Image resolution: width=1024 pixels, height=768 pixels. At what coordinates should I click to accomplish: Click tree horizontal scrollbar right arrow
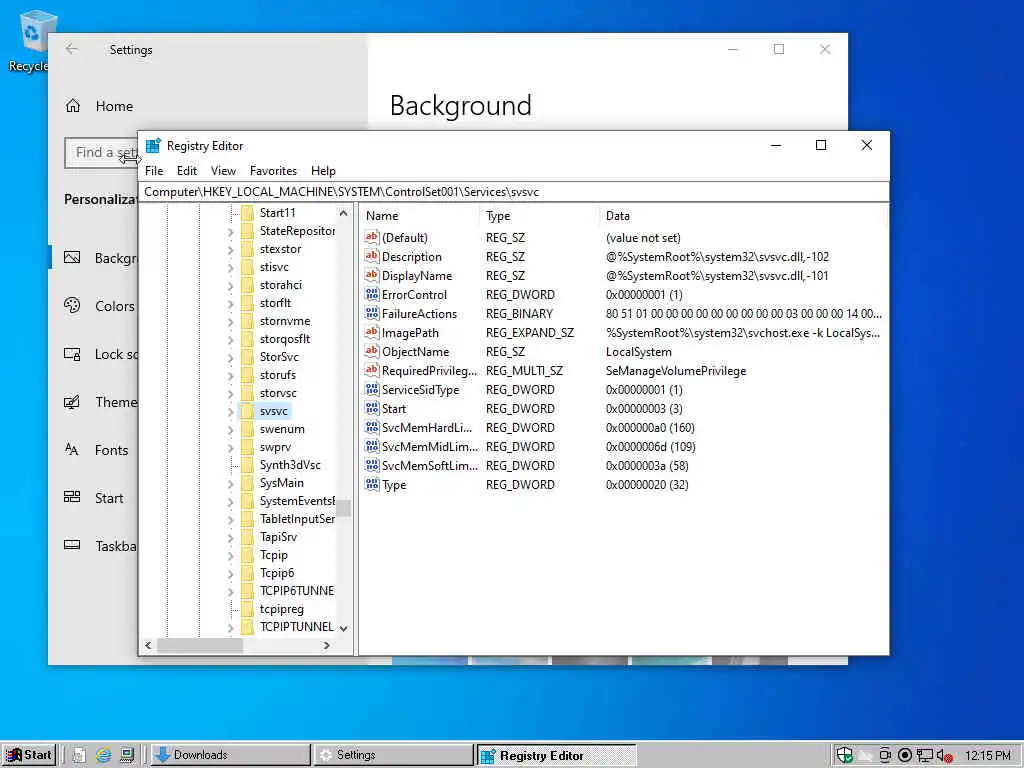point(327,645)
